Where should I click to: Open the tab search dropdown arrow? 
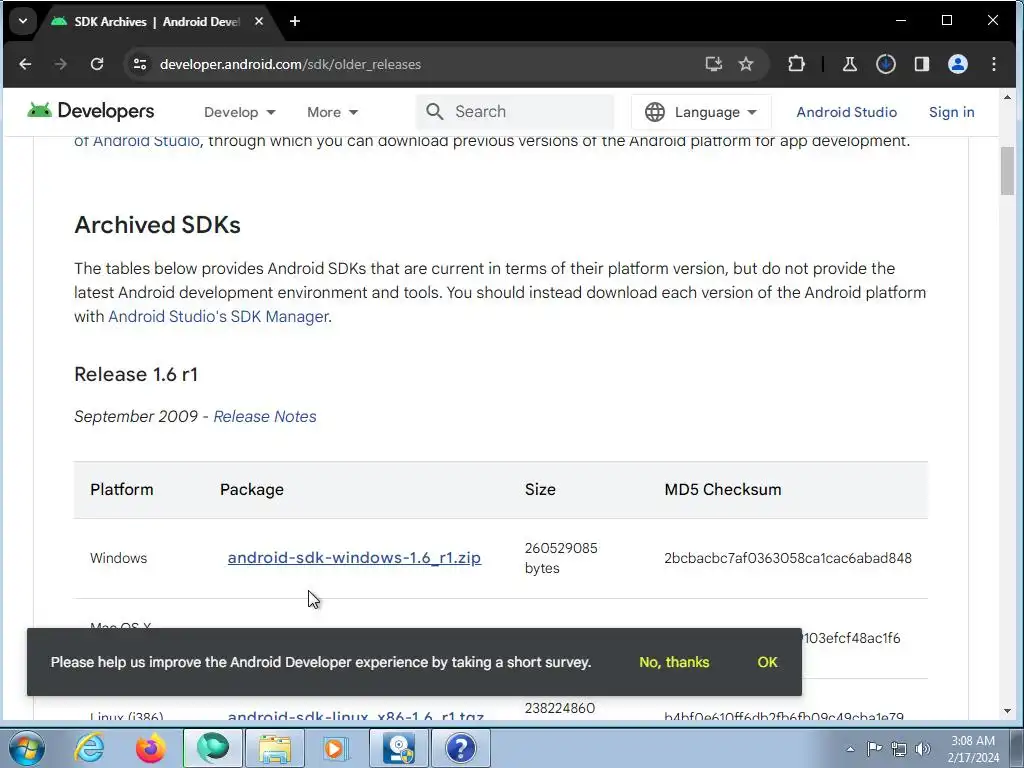[x=23, y=21]
